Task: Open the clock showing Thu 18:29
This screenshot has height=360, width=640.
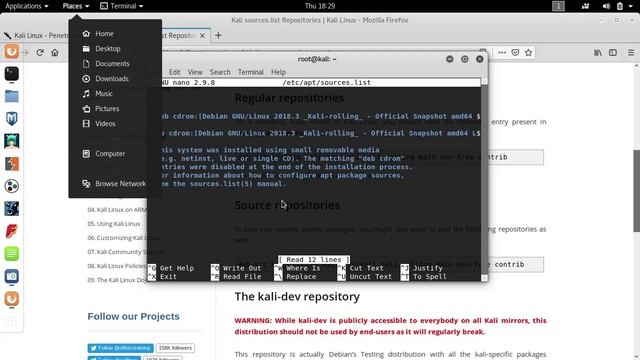Action: pyautogui.click(x=320, y=6)
